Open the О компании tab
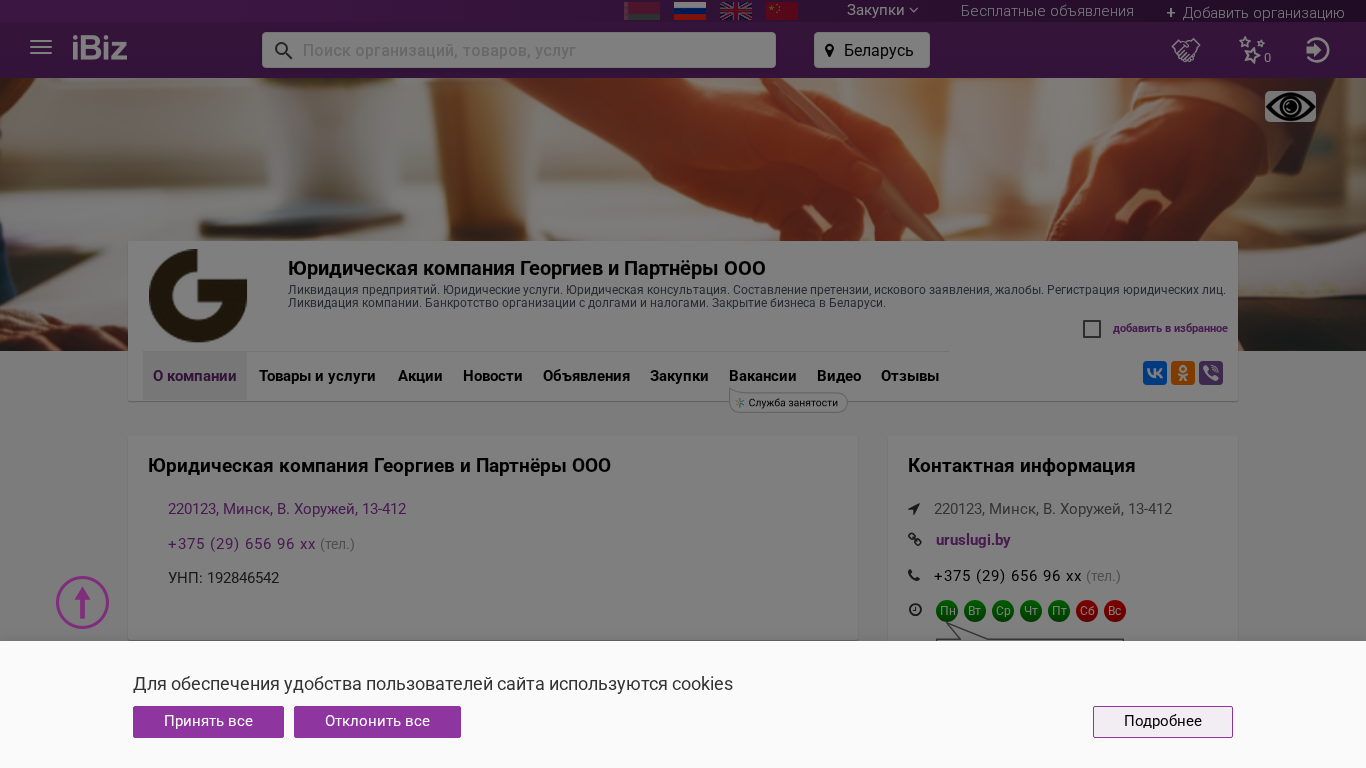 point(195,376)
